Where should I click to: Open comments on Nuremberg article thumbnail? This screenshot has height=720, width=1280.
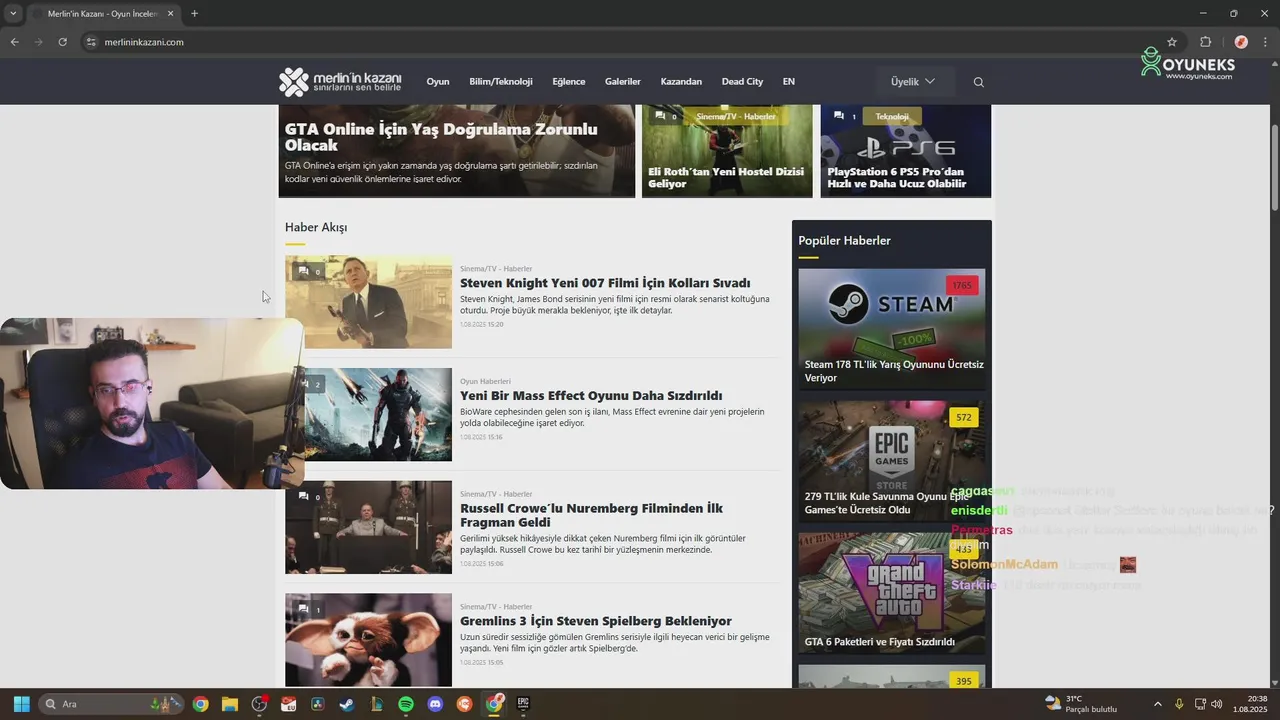pos(309,497)
